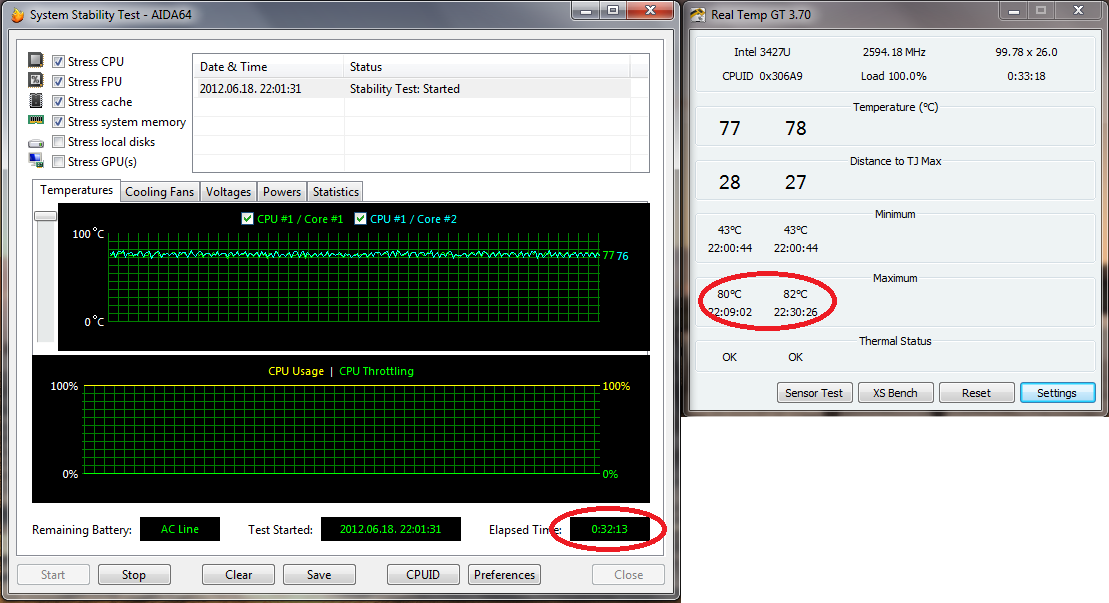
Task: Open Real Temp Settings
Action: pos(1057,393)
